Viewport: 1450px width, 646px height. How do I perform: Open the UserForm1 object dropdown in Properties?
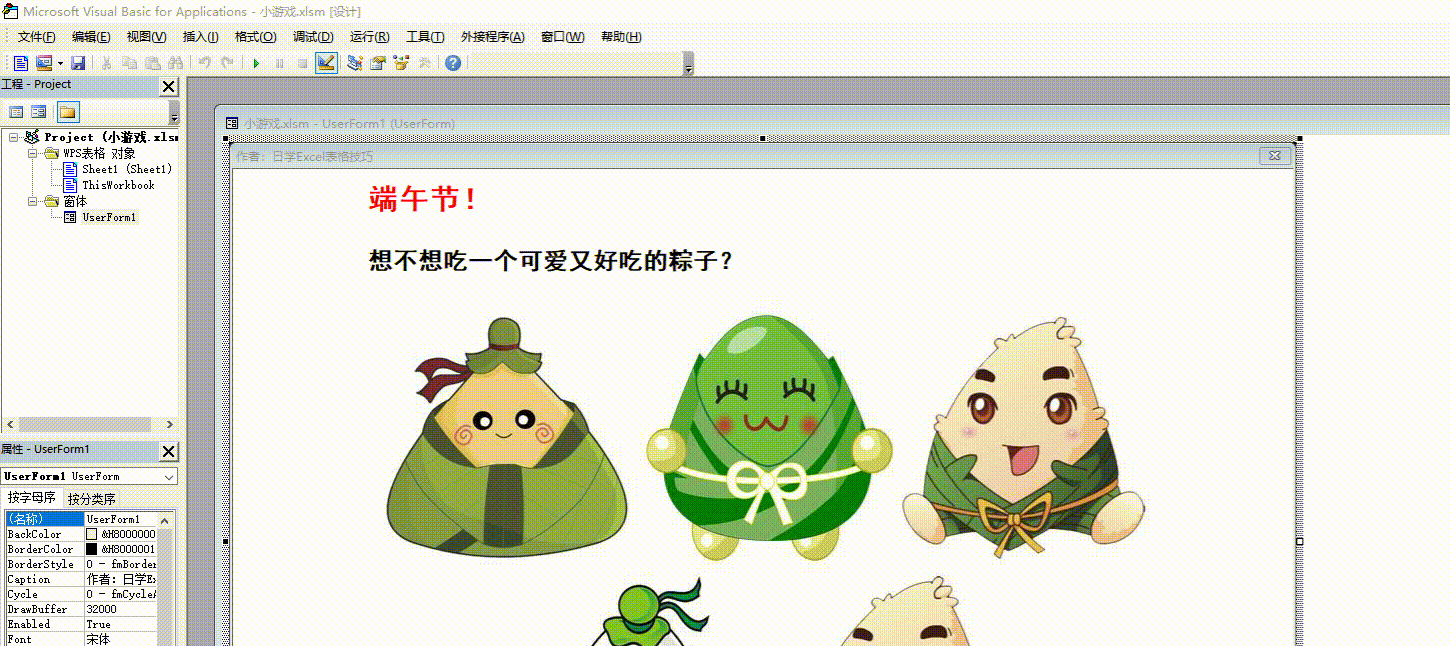169,477
